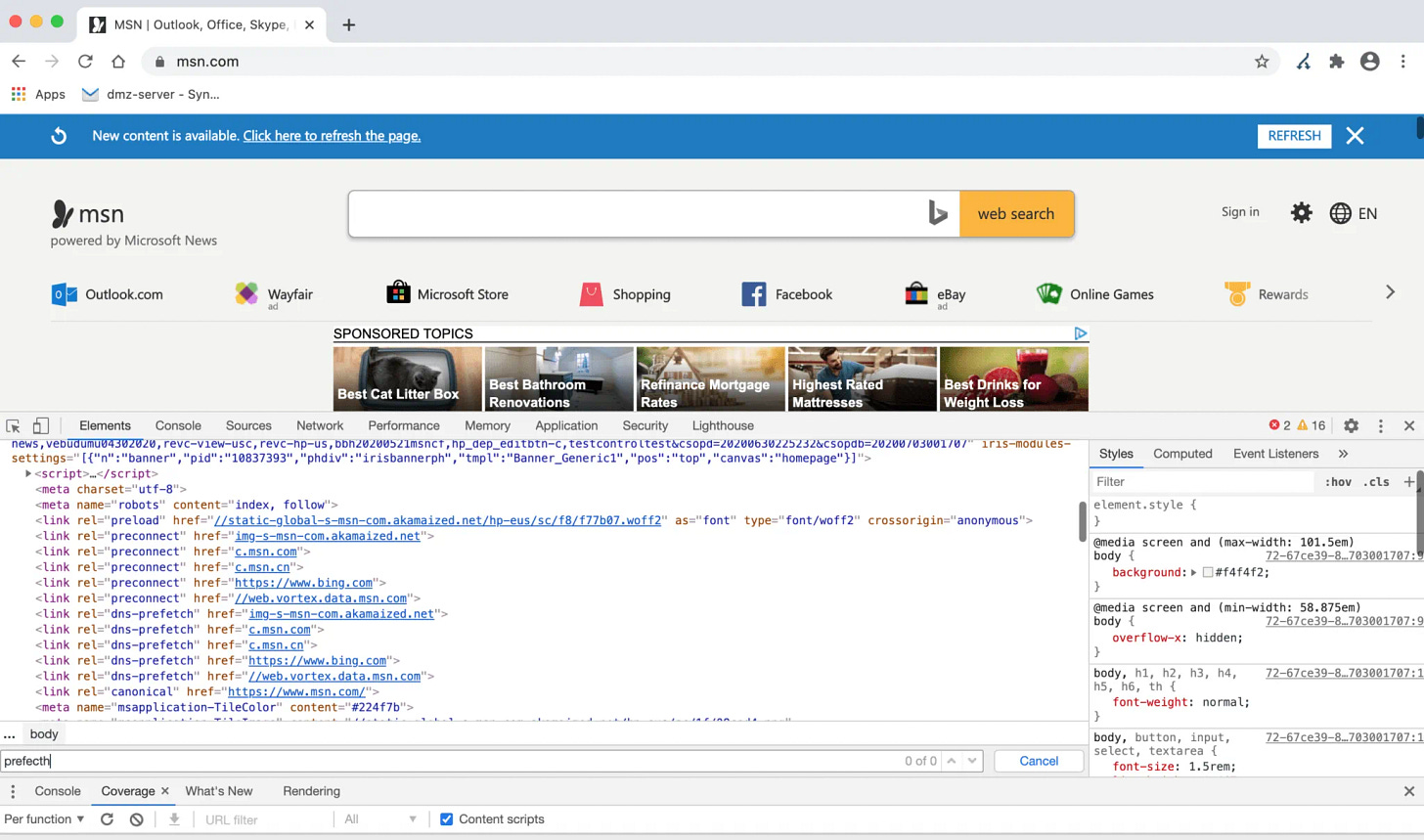Bookmark page with the star icon
This screenshot has height=840, width=1424.
point(1262,62)
